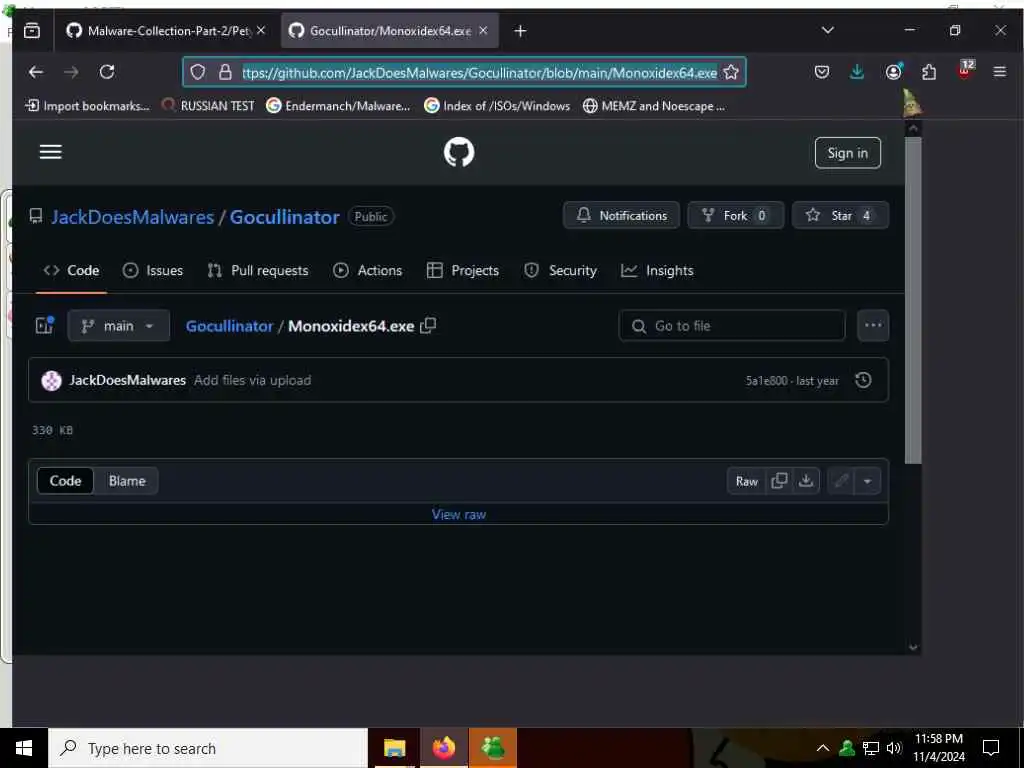Close the Malware-Collection-Part-2 tab
Screen dimensions: 1024x768
coord(261,31)
